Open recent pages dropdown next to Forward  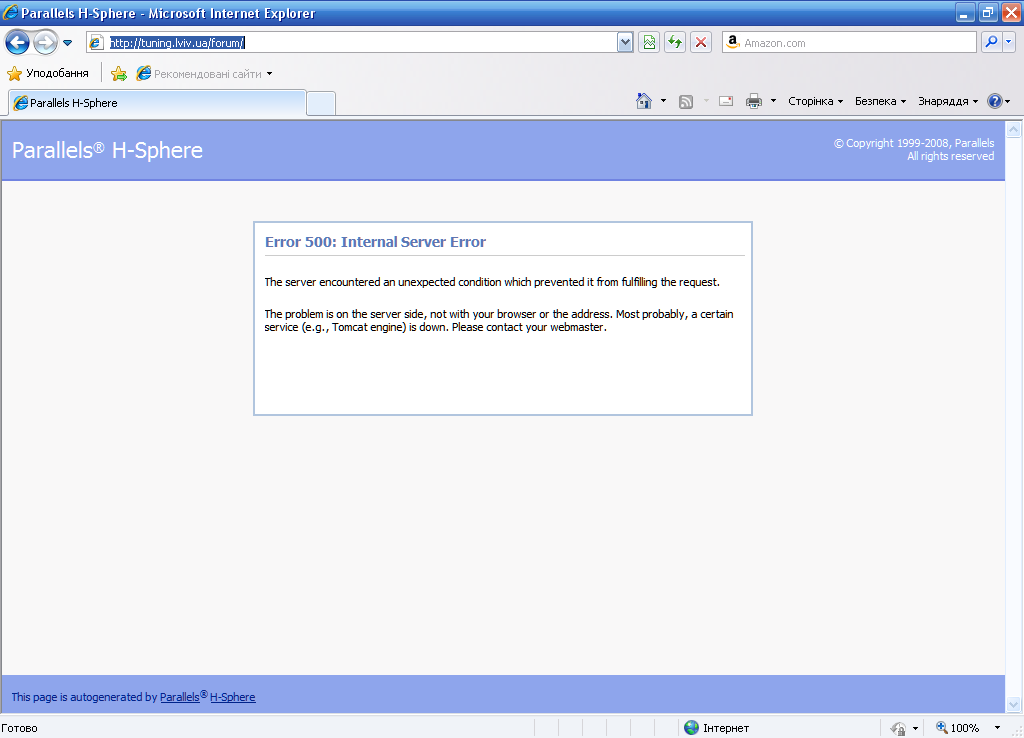coord(67,43)
